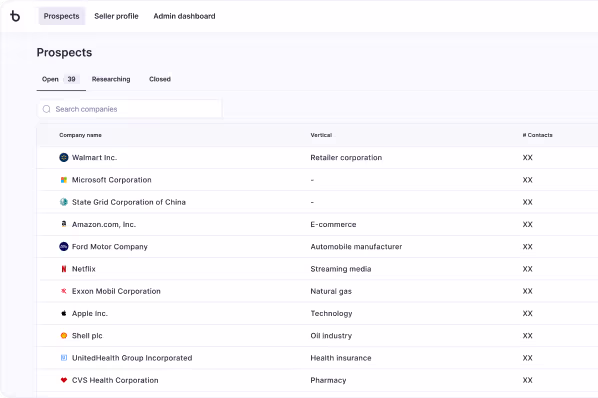Screen dimensions: 598x398
Task: Click the Walmart logo icon
Action: click(x=64, y=157)
